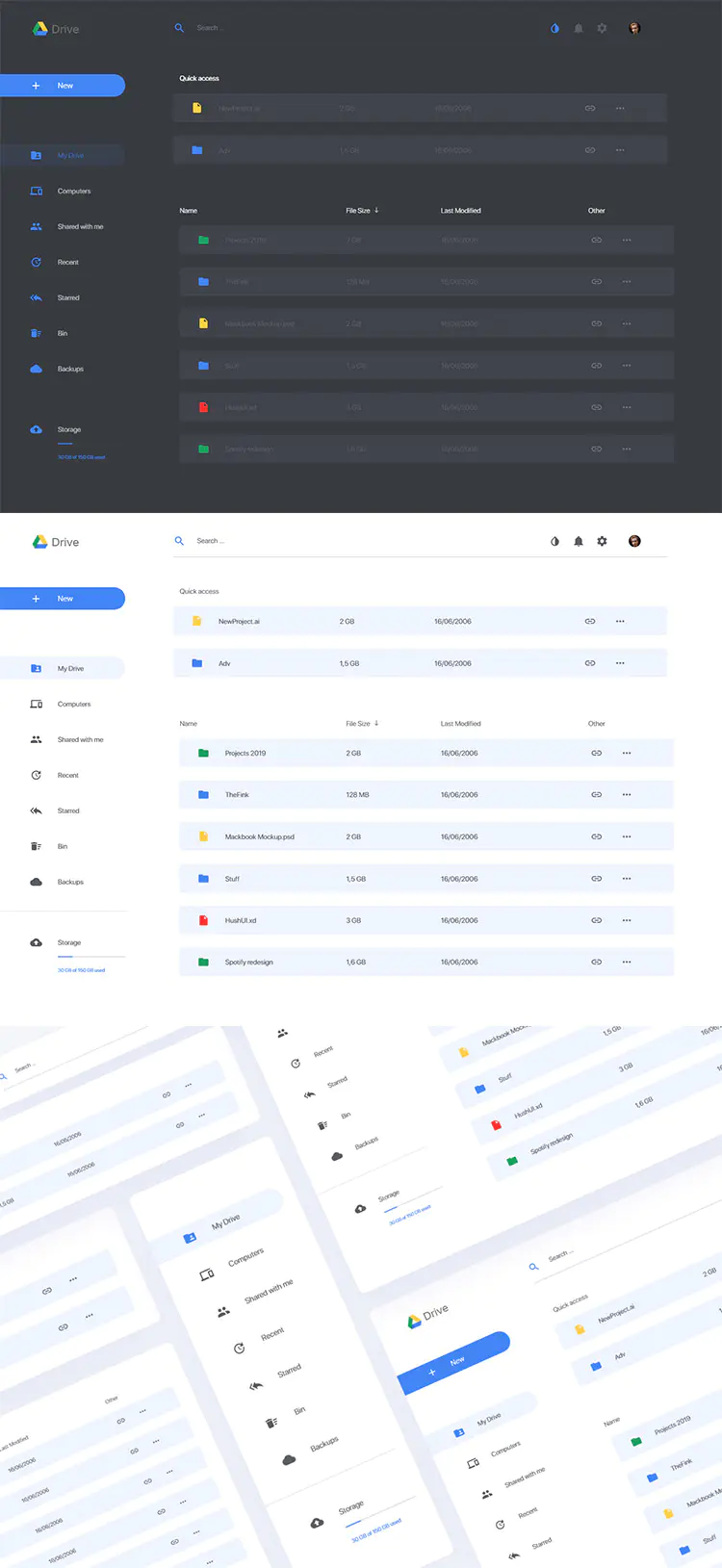Open more options for TheFink, light theme
This screenshot has width=722, height=1568.
[627, 795]
